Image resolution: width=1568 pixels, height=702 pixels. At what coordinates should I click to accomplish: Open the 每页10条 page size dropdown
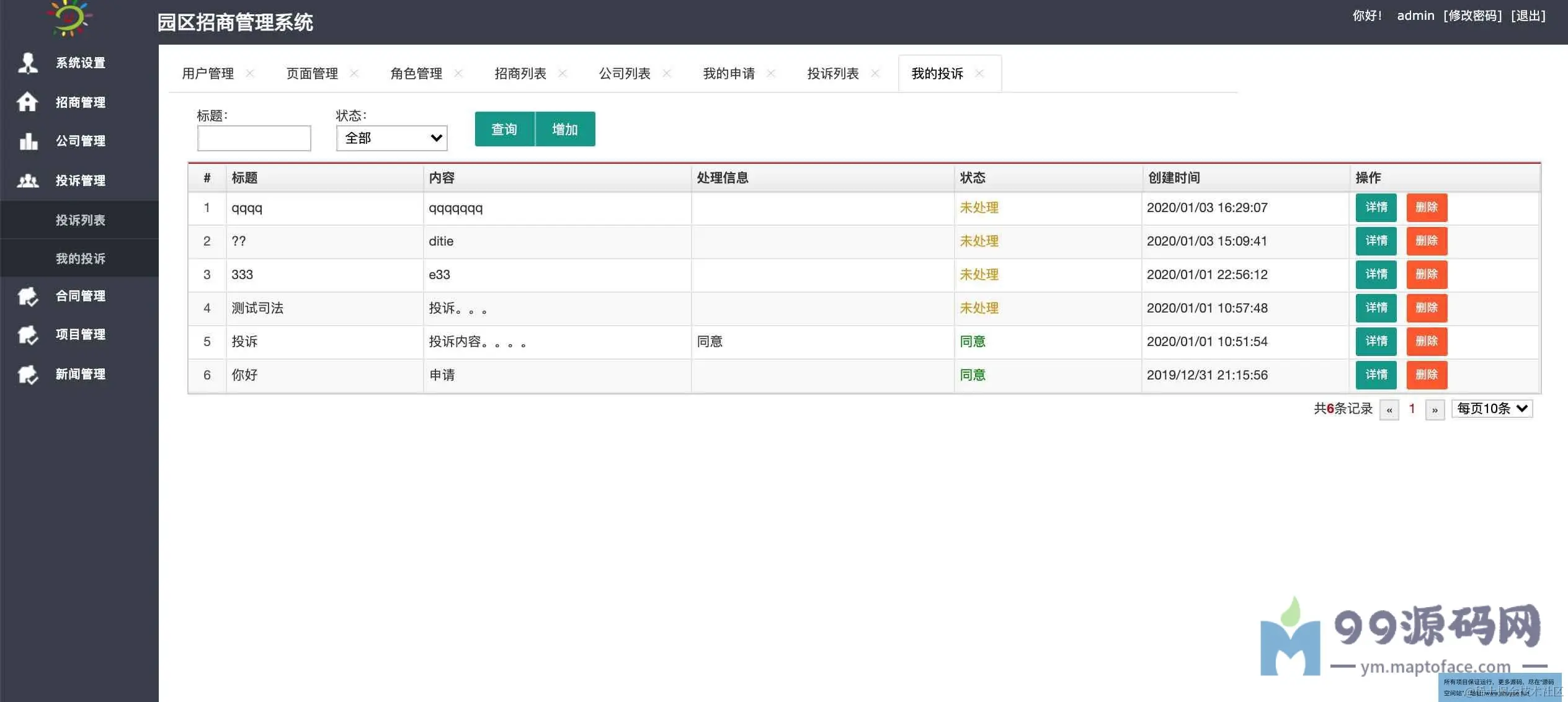click(1492, 409)
